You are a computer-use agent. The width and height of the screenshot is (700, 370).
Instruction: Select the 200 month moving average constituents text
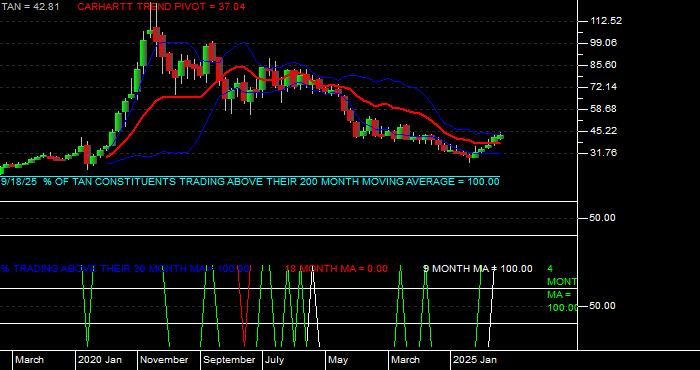(250, 182)
